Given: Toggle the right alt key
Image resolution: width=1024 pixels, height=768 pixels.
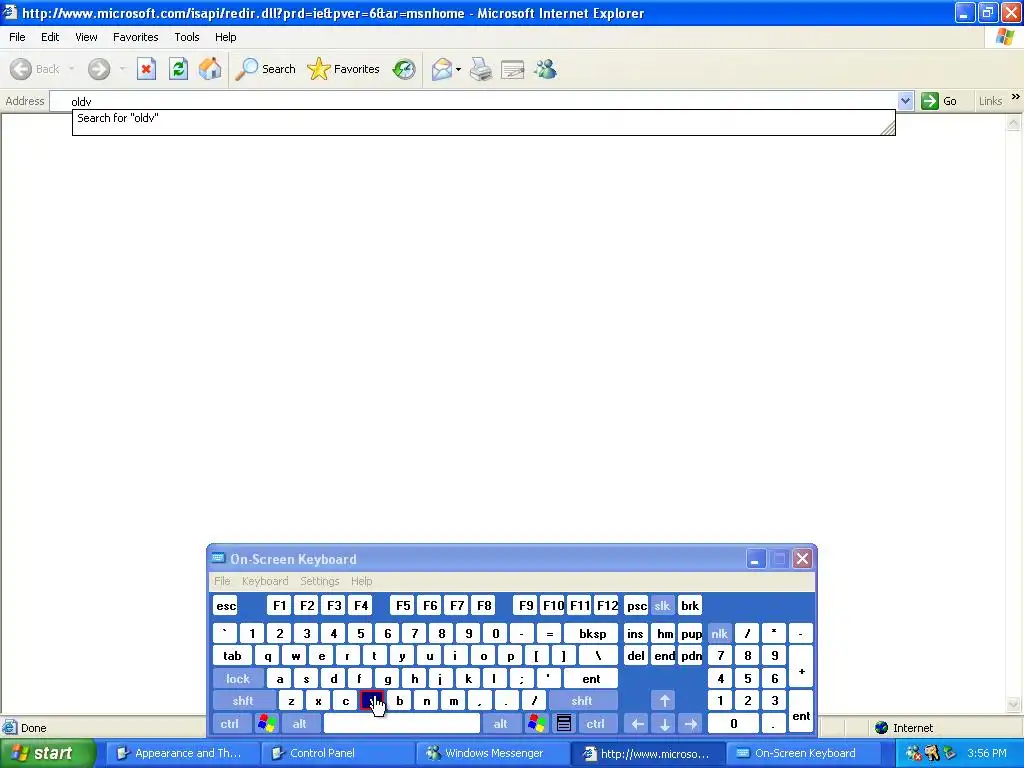Looking at the screenshot, I should [500, 724].
